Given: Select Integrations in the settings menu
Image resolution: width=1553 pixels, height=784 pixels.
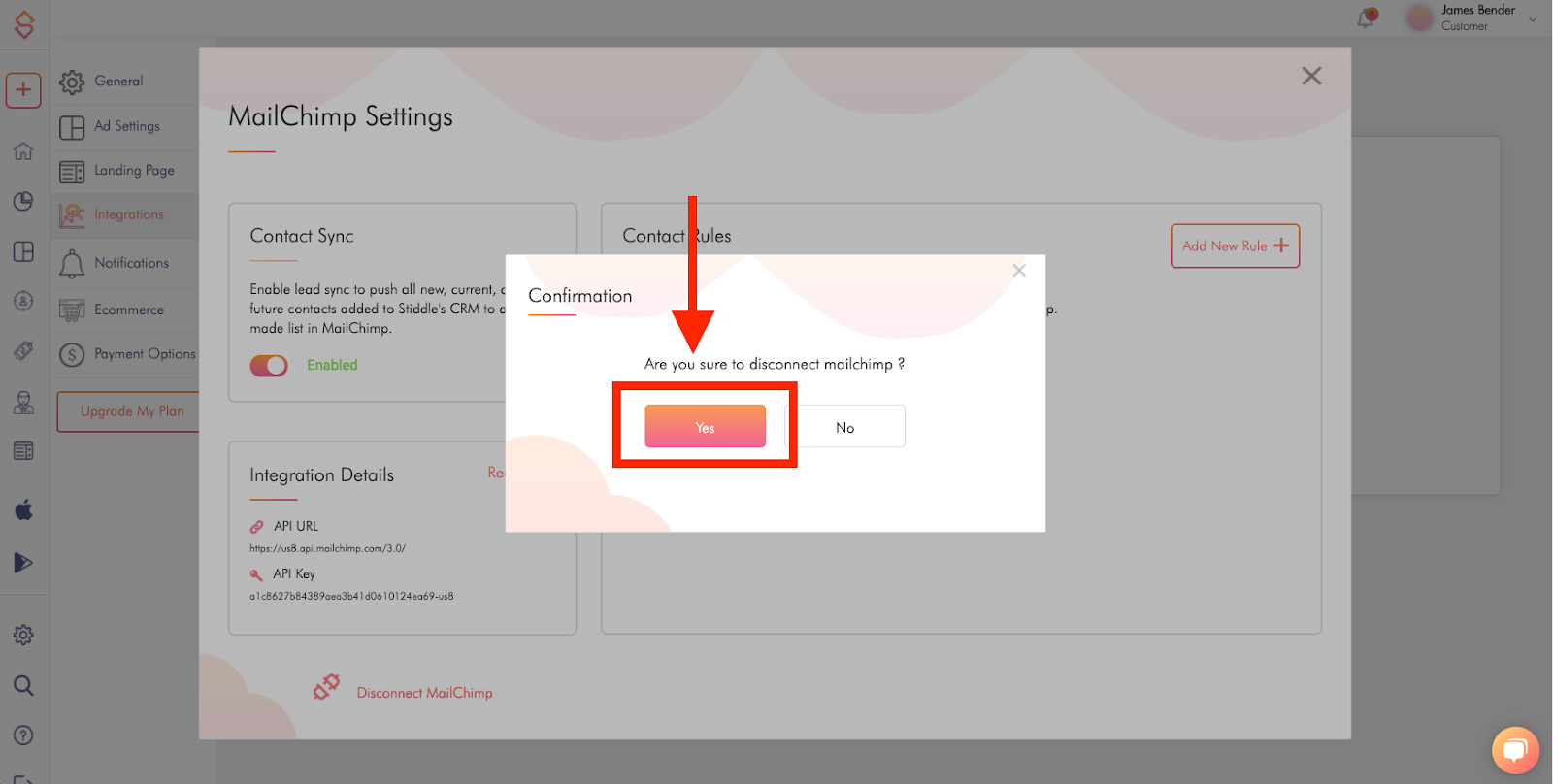Looking at the screenshot, I should click(129, 214).
